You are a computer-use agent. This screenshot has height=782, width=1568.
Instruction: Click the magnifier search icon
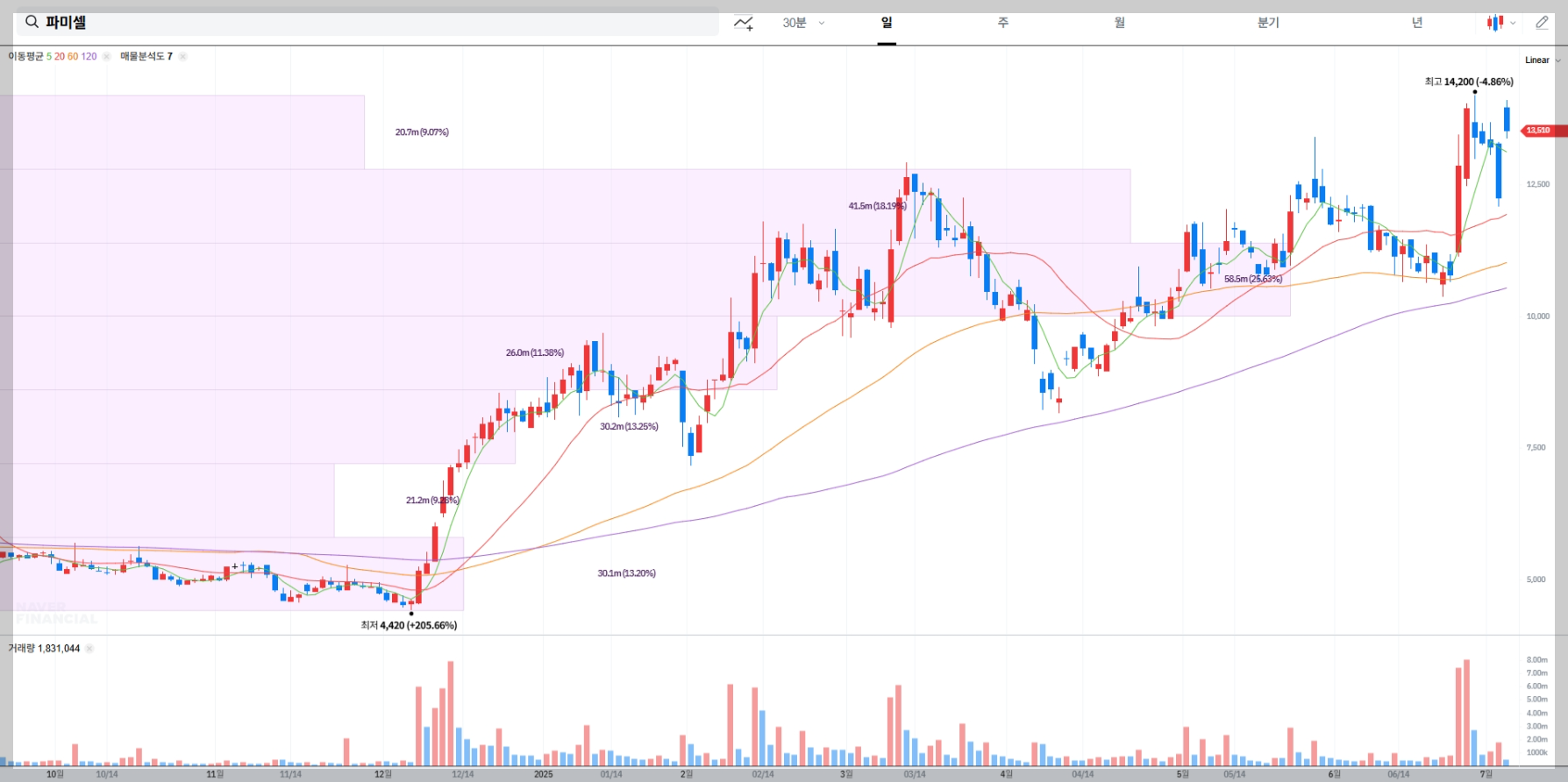pos(32,23)
